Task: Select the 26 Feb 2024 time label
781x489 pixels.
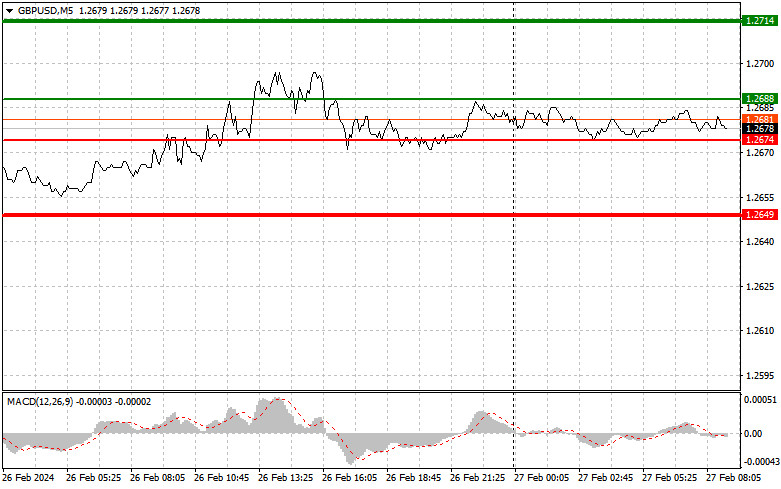Action: (28, 478)
